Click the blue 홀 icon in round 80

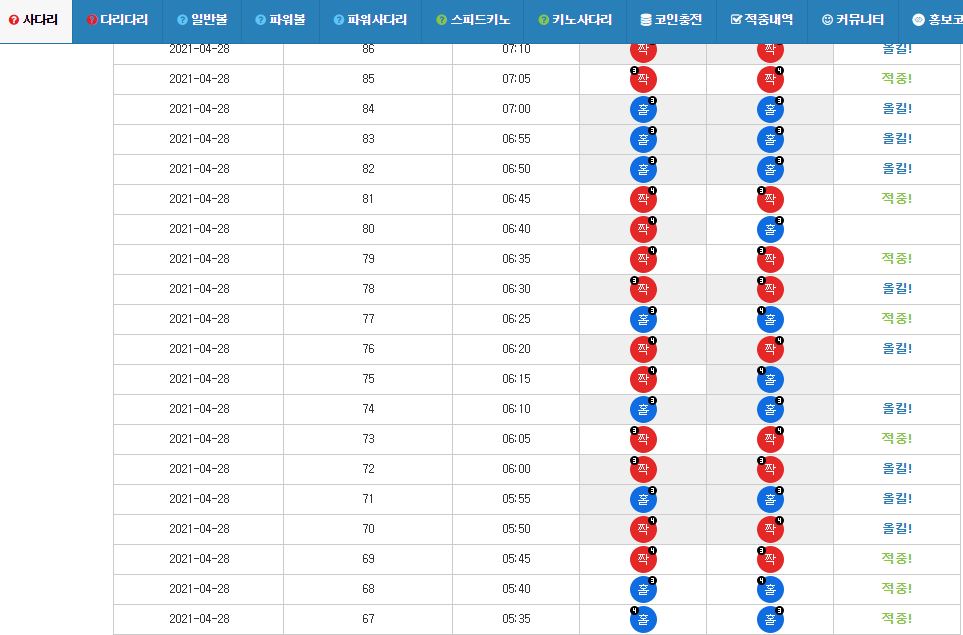pyautogui.click(x=770, y=229)
